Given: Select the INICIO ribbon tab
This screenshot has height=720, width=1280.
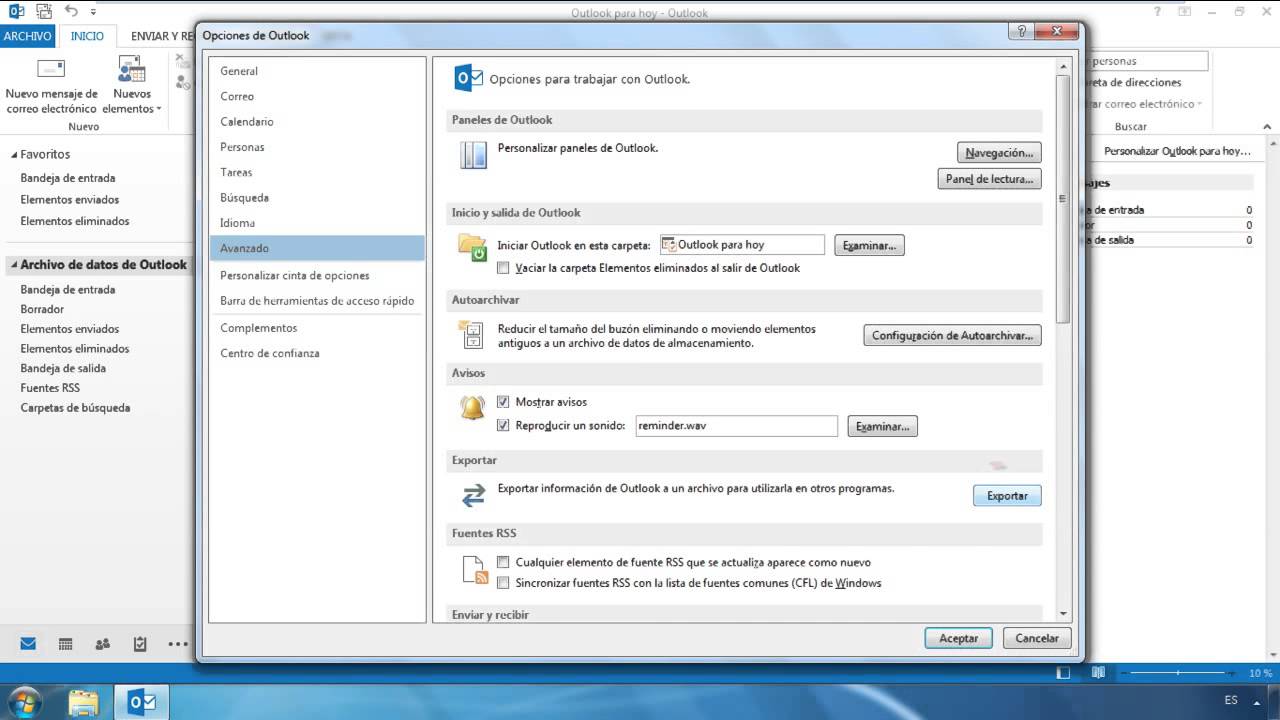Looking at the screenshot, I should [x=87, y=36].
